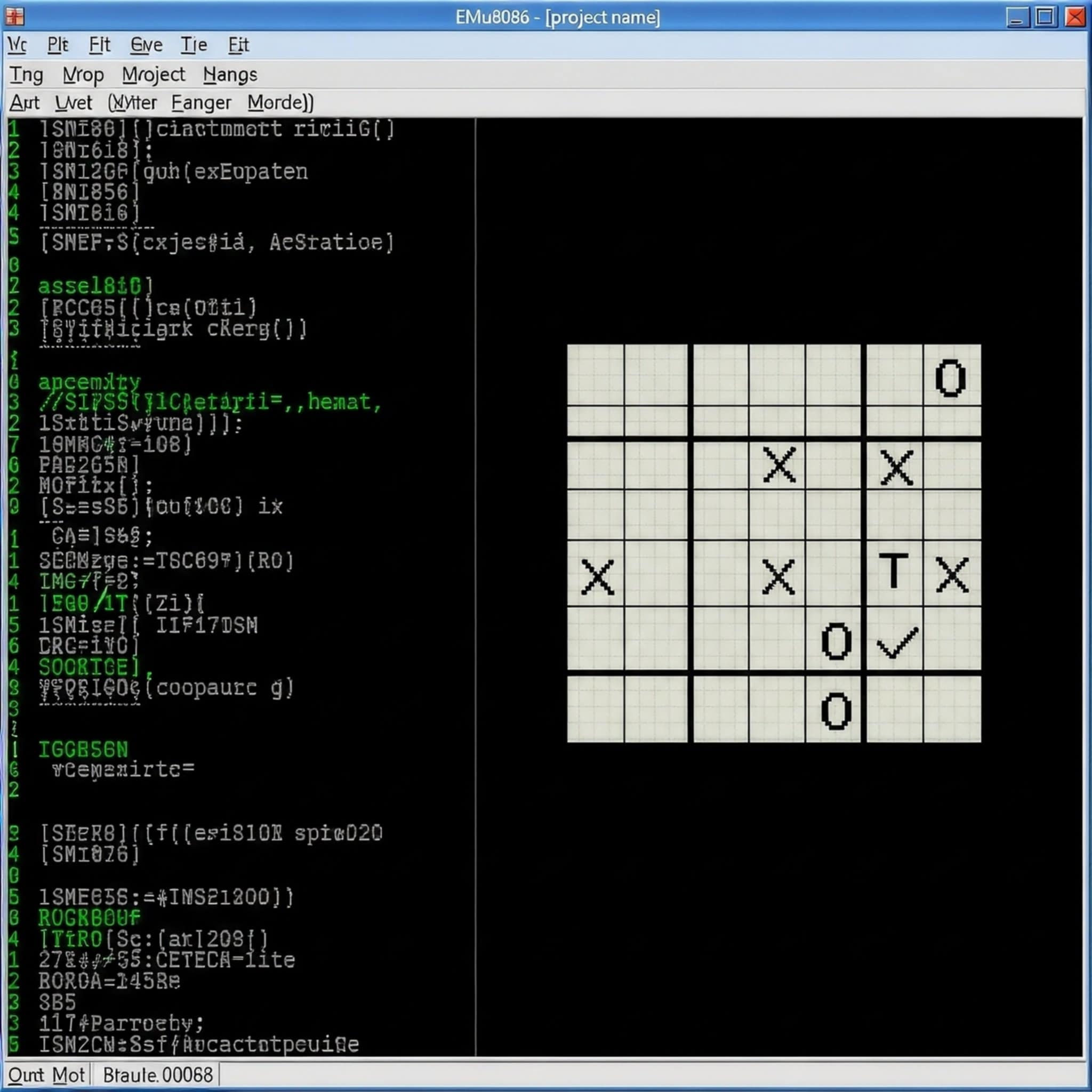Click the 'Ount Mot' status bar entry

click(46, 1074)
